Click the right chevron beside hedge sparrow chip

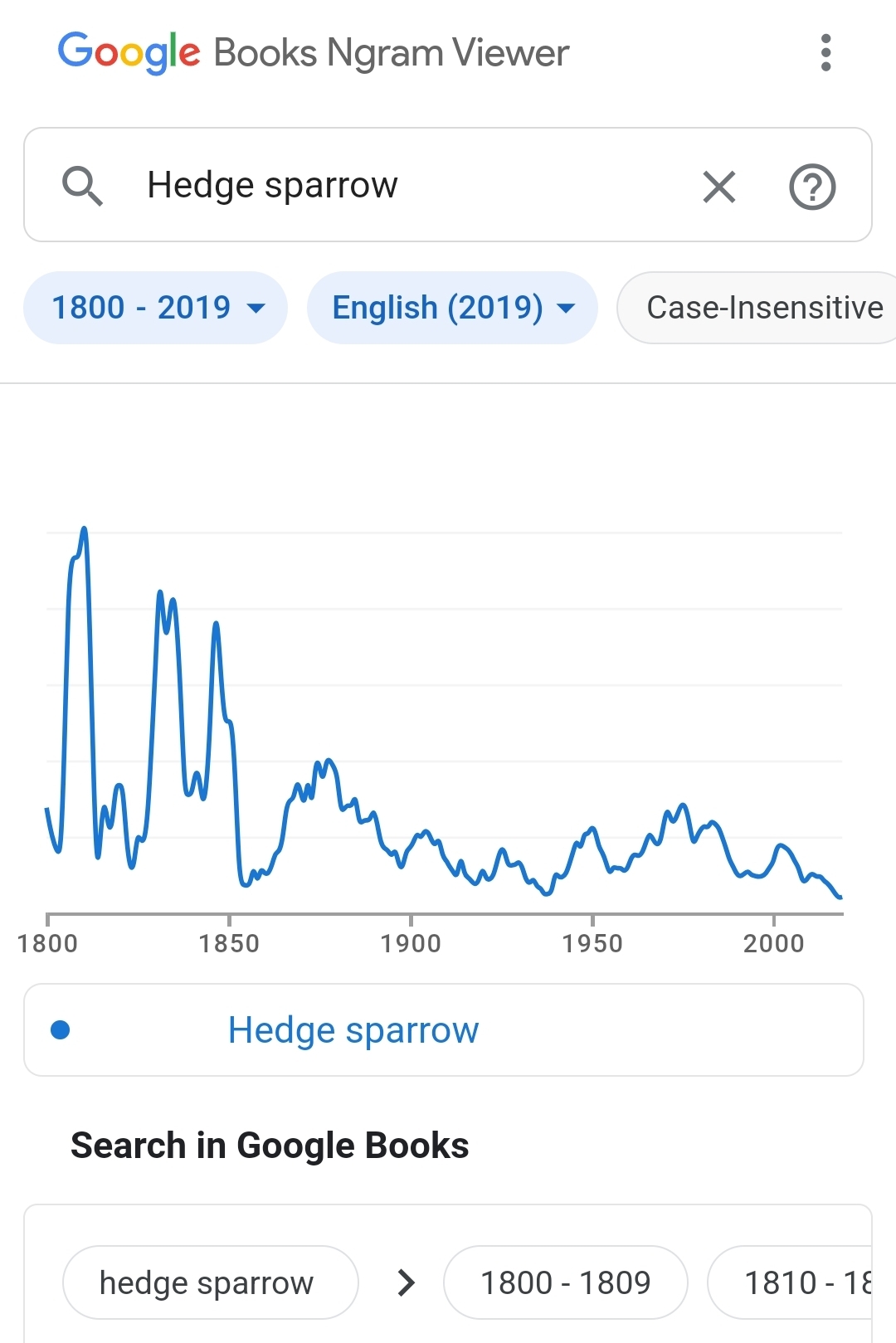(406, 1282)
